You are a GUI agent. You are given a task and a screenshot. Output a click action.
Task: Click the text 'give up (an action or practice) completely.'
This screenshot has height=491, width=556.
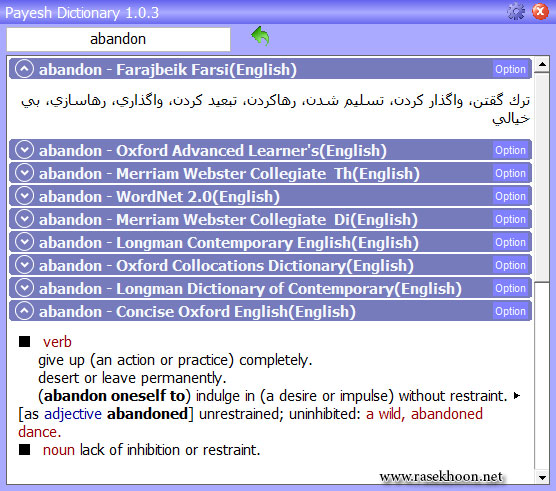tap(175, 360)
